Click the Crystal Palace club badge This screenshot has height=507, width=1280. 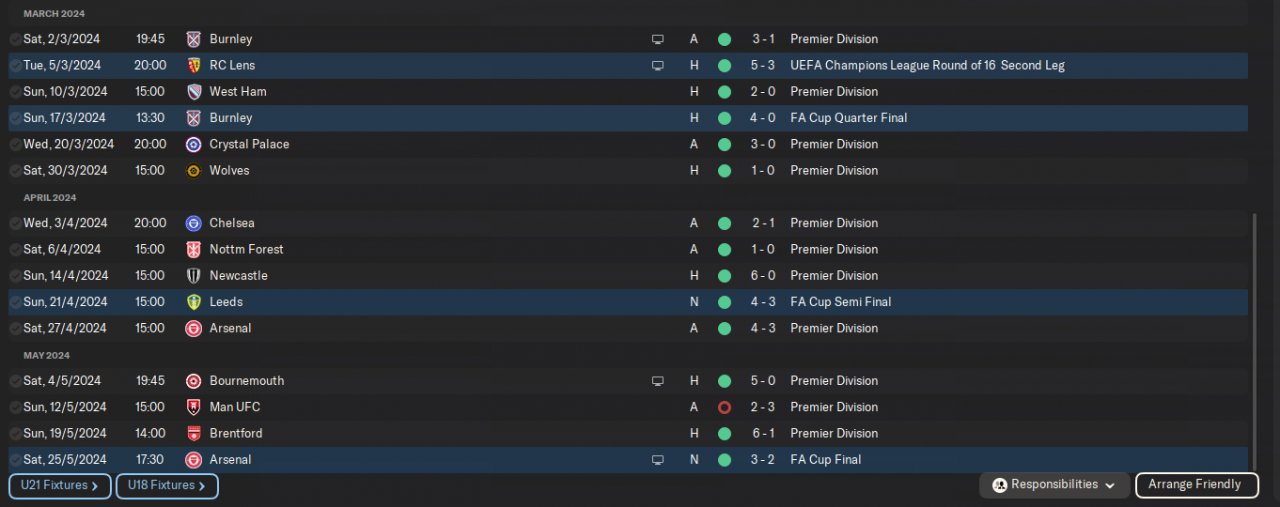click(194, 144)
